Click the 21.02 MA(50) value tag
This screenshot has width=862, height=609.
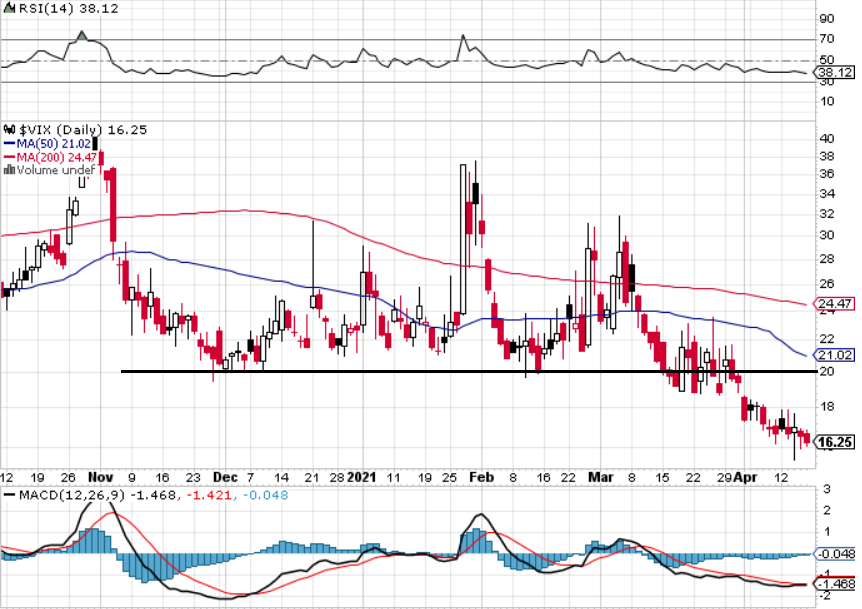[834, 355]
